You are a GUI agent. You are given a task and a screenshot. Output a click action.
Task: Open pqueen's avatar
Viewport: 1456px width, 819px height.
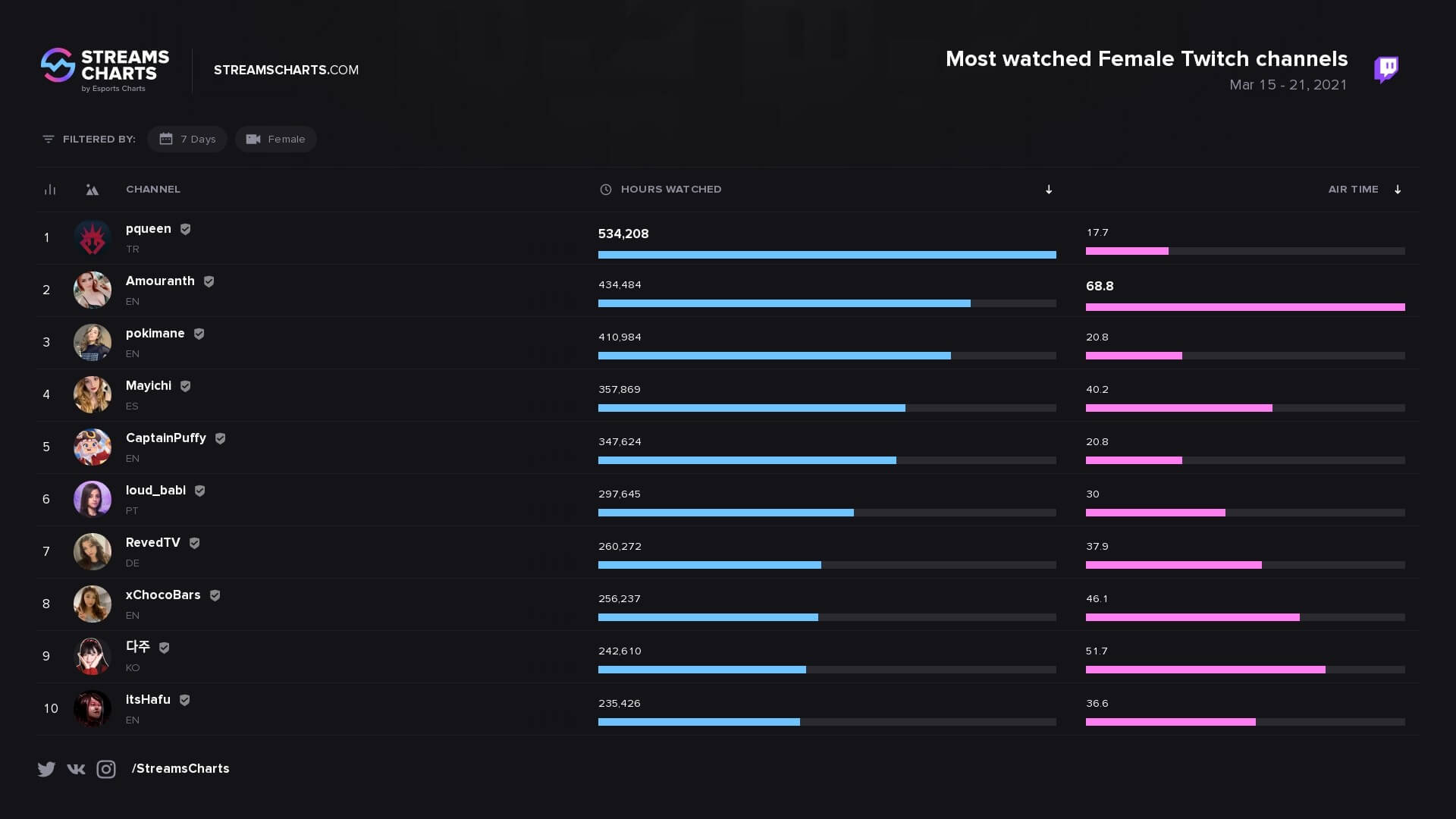[x=93, y=238]
